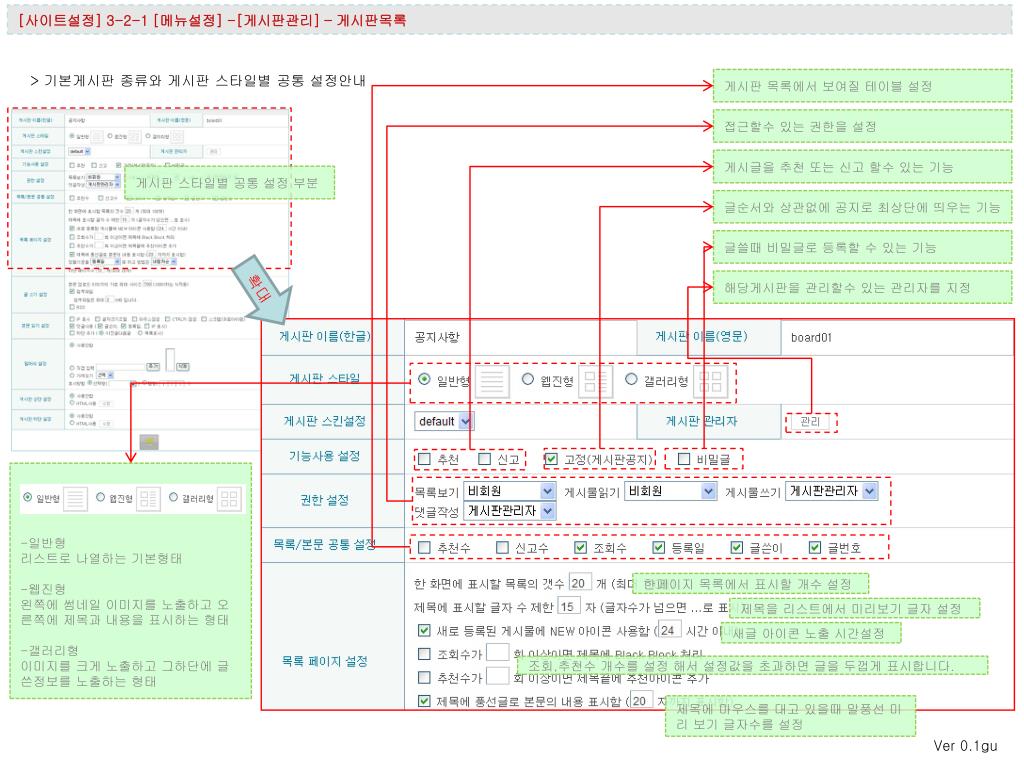The width and height of the screenshot is (1024, 768).
Task: Tick the 조회수가 Black Block checkbox
Action: tap(424, 654)
